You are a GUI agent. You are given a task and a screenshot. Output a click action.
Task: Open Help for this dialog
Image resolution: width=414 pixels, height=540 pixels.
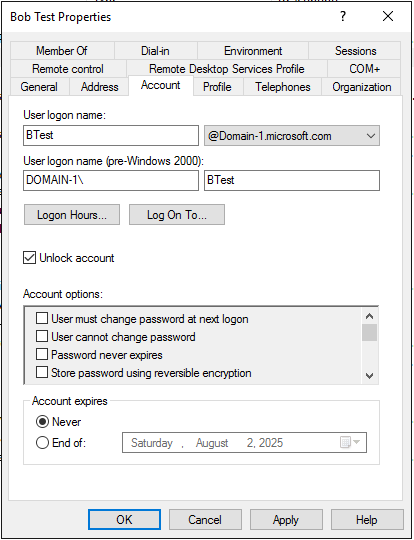pyautogui.click(x=367, y=519)
